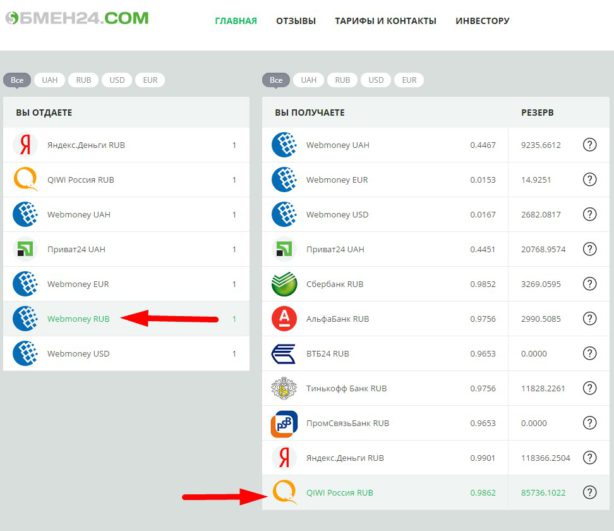Click the Privat24 UAH icon in the give list
Viewport: 614px width, 531px height.
[x=25, y=249]
